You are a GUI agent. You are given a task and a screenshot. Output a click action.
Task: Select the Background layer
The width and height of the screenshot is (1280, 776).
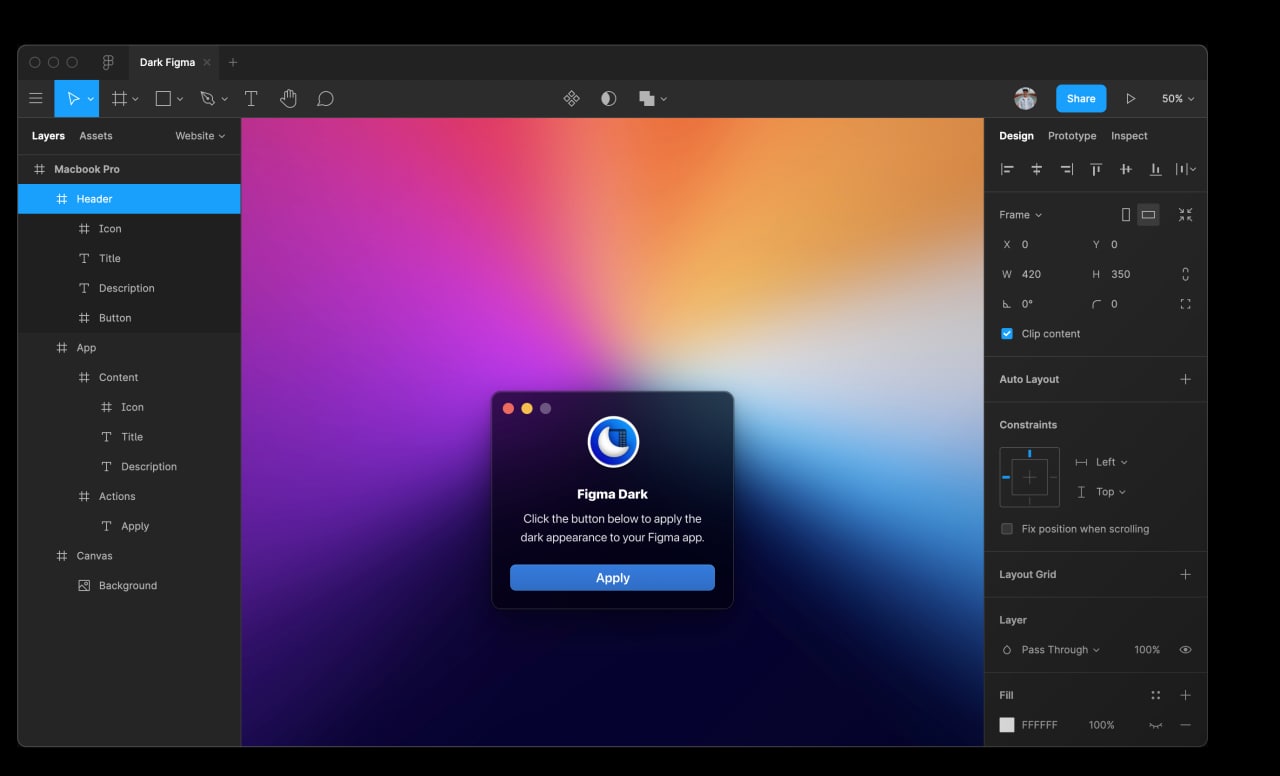129,586
